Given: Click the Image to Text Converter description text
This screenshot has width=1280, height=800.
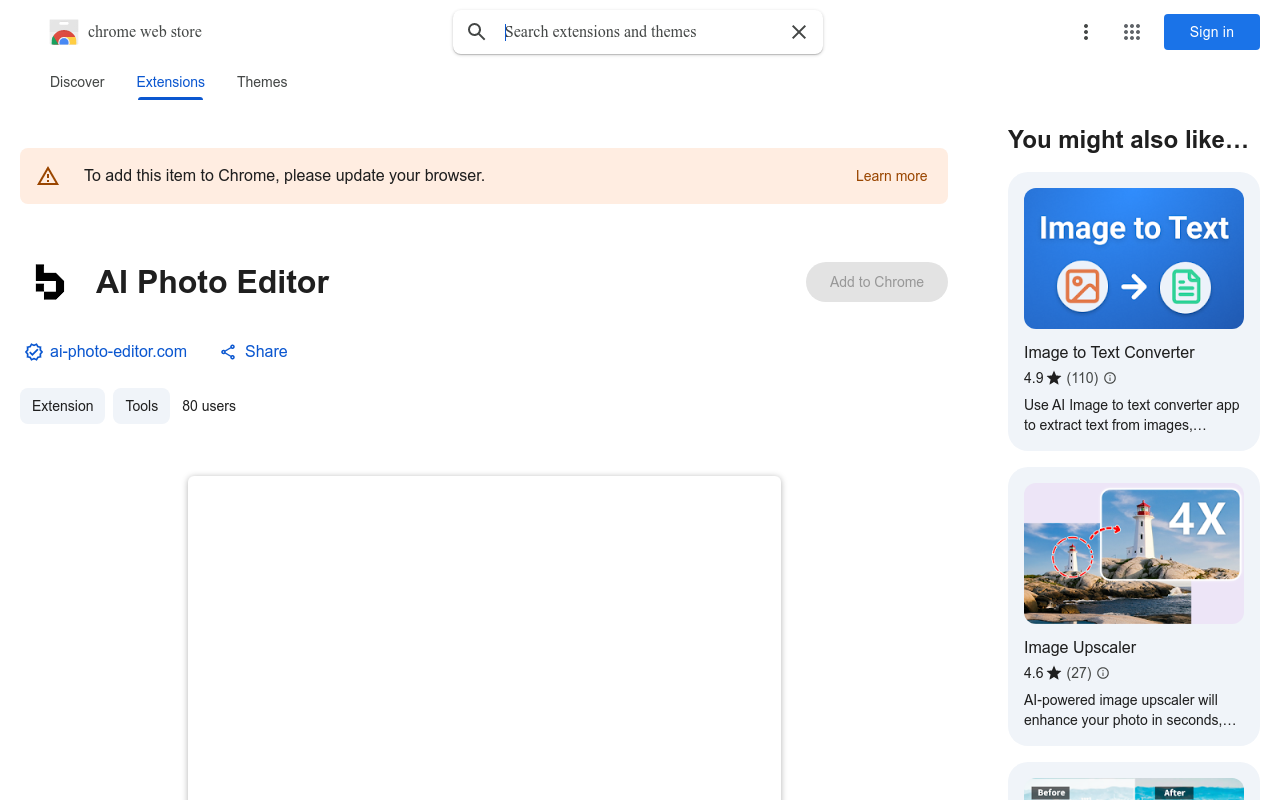Looking at the screenshot, I should click(x=1131, y=415).
